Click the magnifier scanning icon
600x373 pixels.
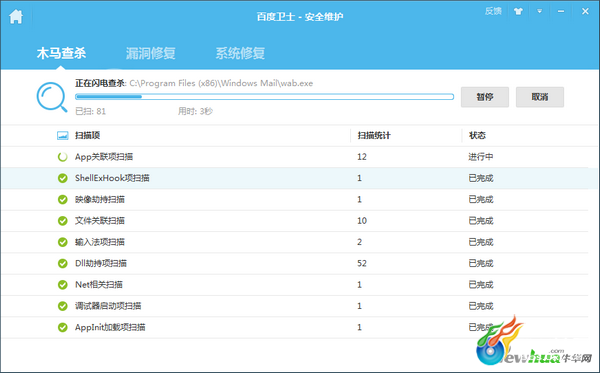click(52, 97)
